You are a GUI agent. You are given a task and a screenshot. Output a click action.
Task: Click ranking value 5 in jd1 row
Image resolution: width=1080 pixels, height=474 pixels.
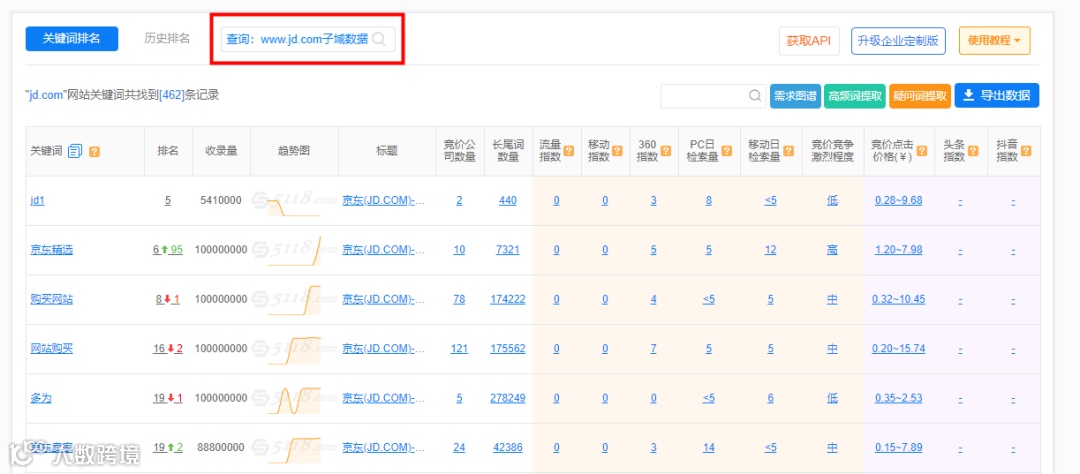point(167,200)
